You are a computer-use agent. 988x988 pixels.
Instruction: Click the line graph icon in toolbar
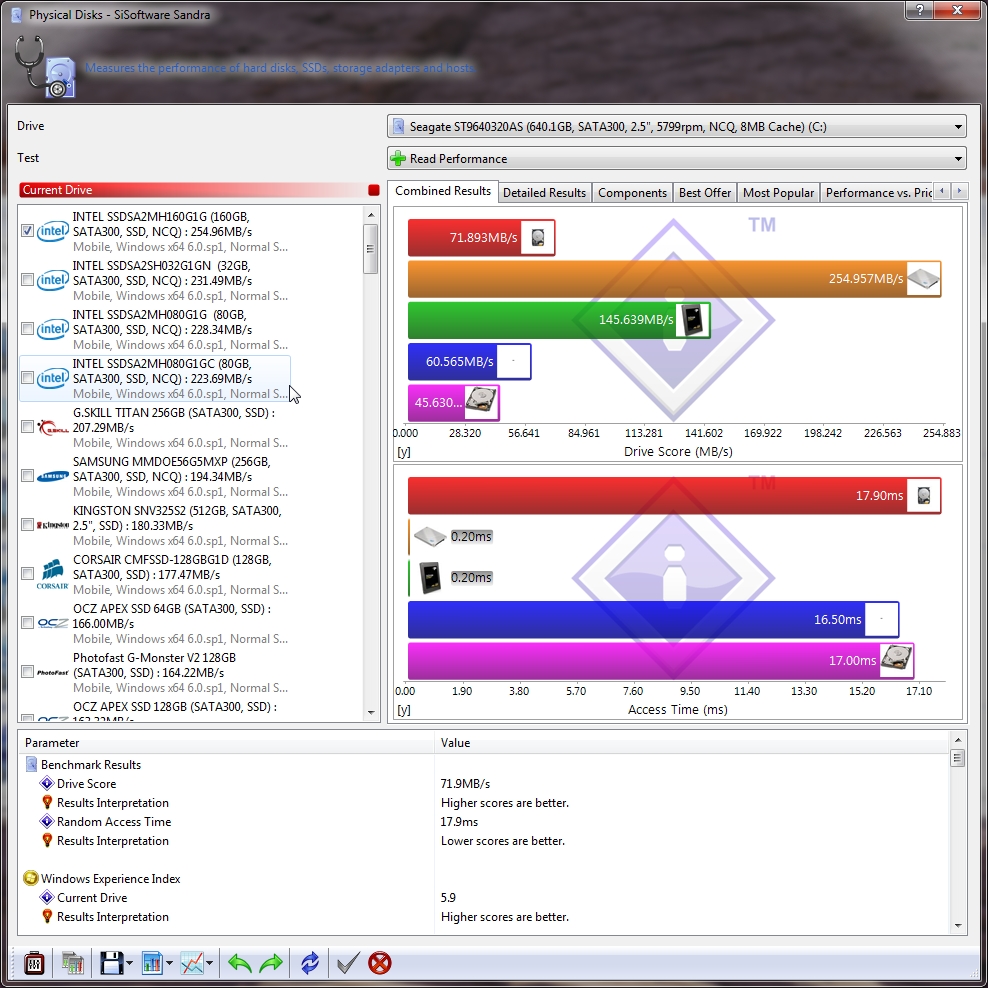pyautogui.click(x=192, y=963)
